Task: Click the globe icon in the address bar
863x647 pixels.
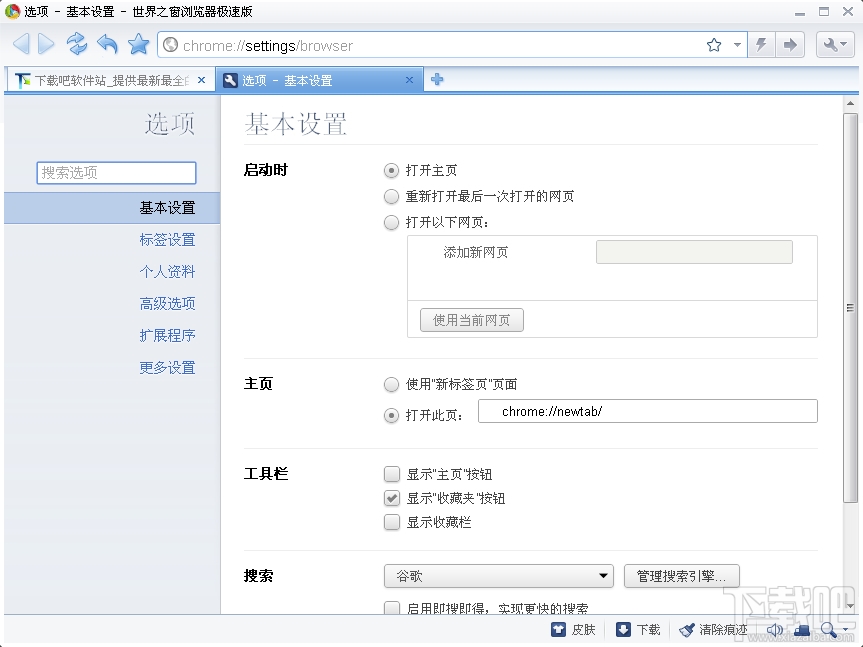Action: (x=171, y=45)
